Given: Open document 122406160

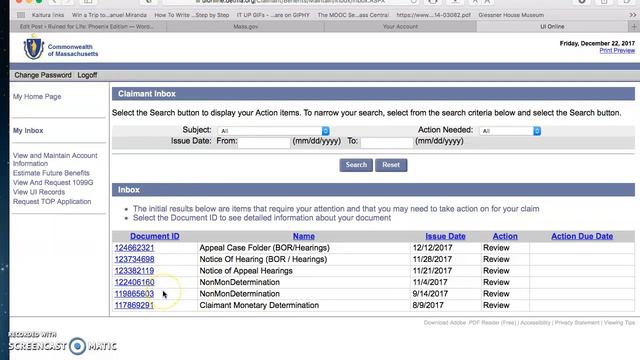Looking at the screenshot, I should tap(134, 282).
